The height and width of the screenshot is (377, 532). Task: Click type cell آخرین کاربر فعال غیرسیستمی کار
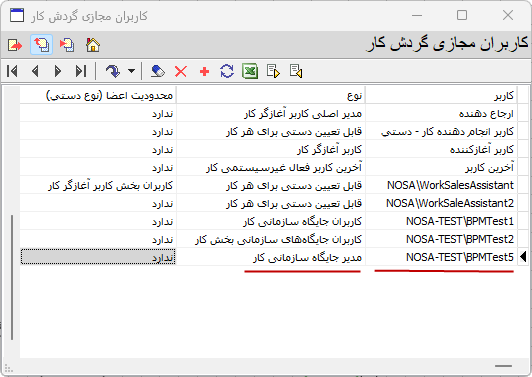[x=271, y=168]
